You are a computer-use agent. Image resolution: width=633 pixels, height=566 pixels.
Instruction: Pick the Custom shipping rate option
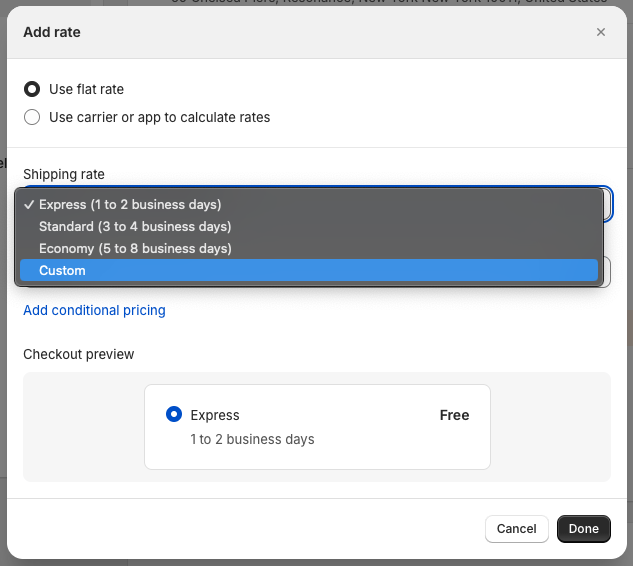[x=62, y=270]
